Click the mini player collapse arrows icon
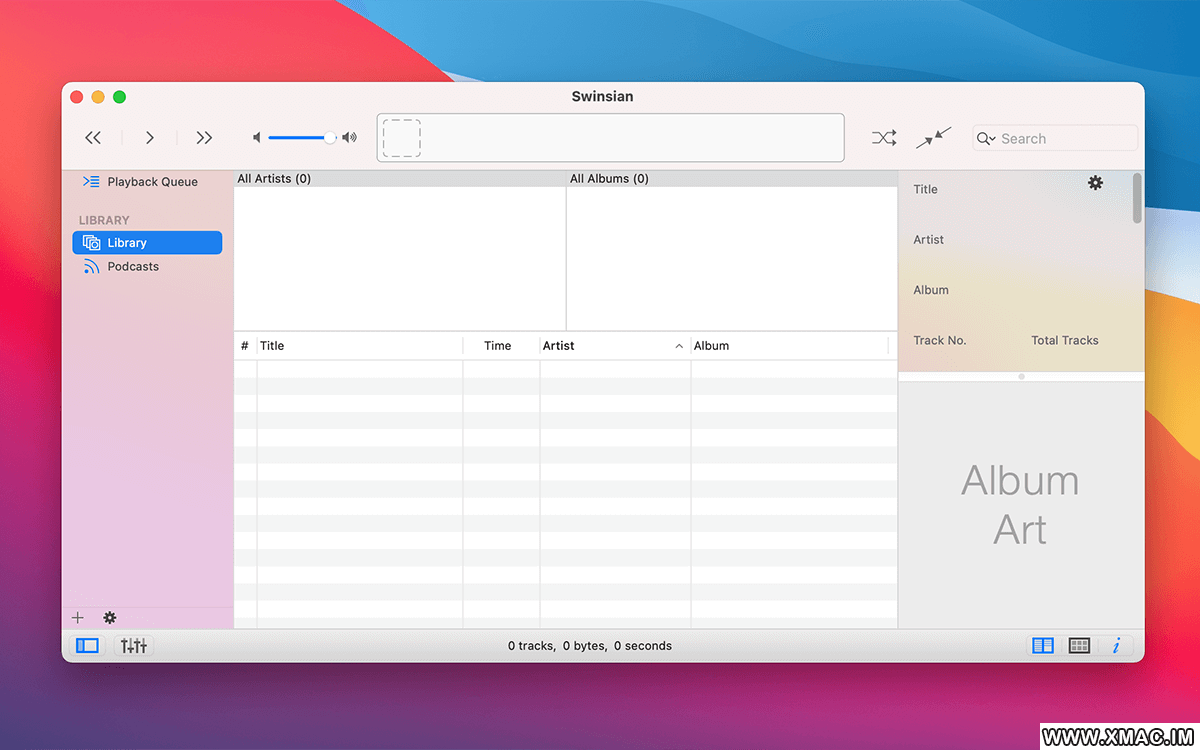Image resolution: width=1200 pixels, height=750 pixels. (933, 138)
